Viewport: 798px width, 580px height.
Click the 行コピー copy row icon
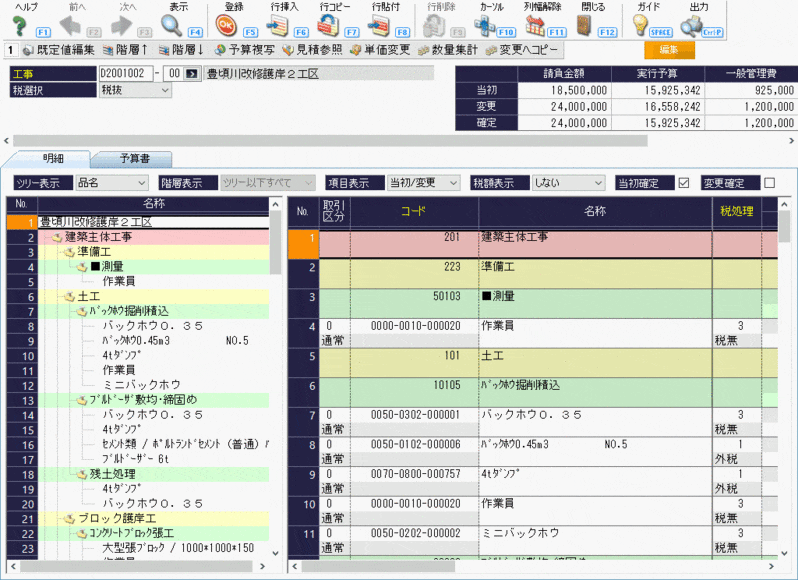(x=328, y=25)
